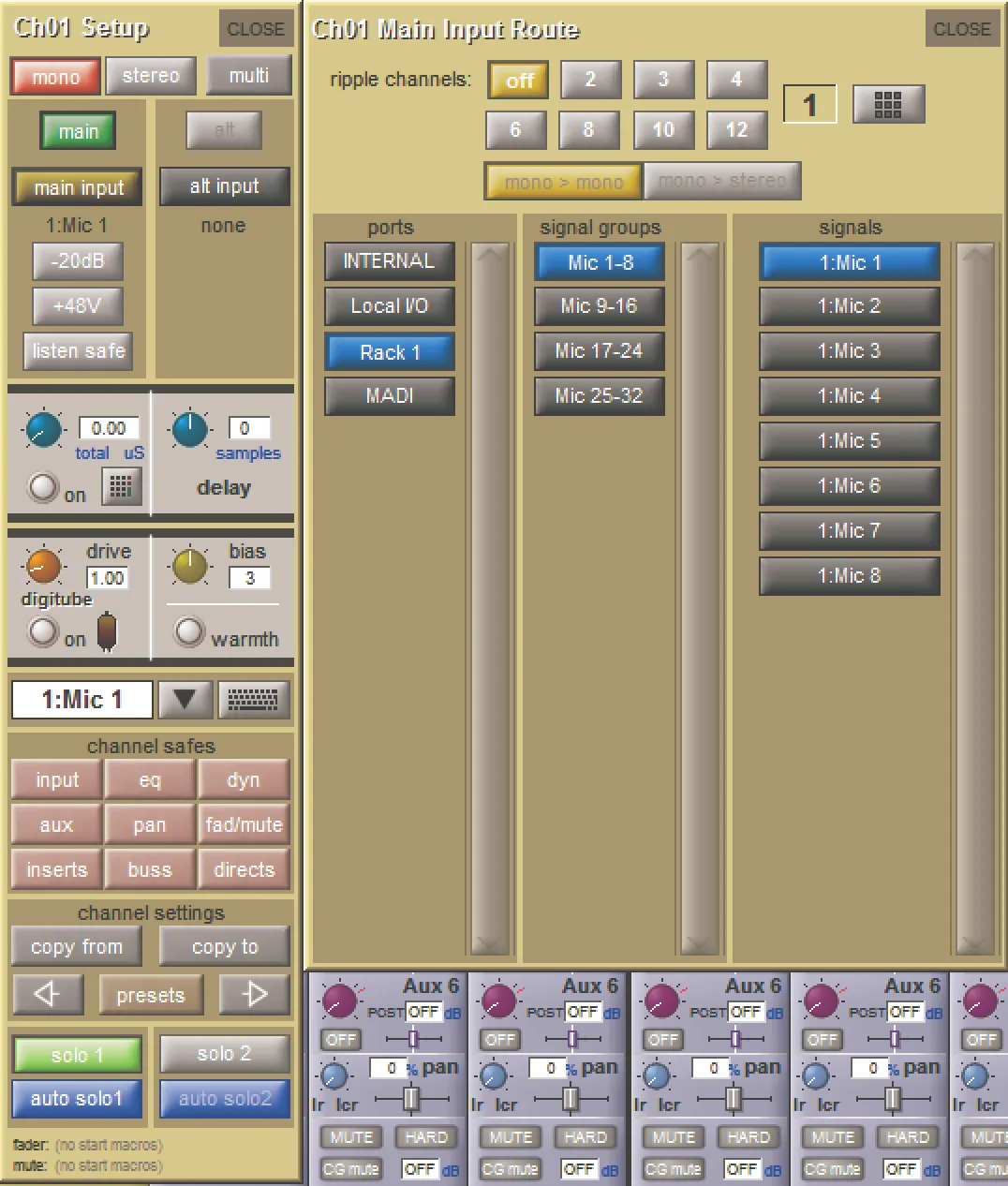Go to next channel with right arrow
The image size is (1008, 1186).
254,994
